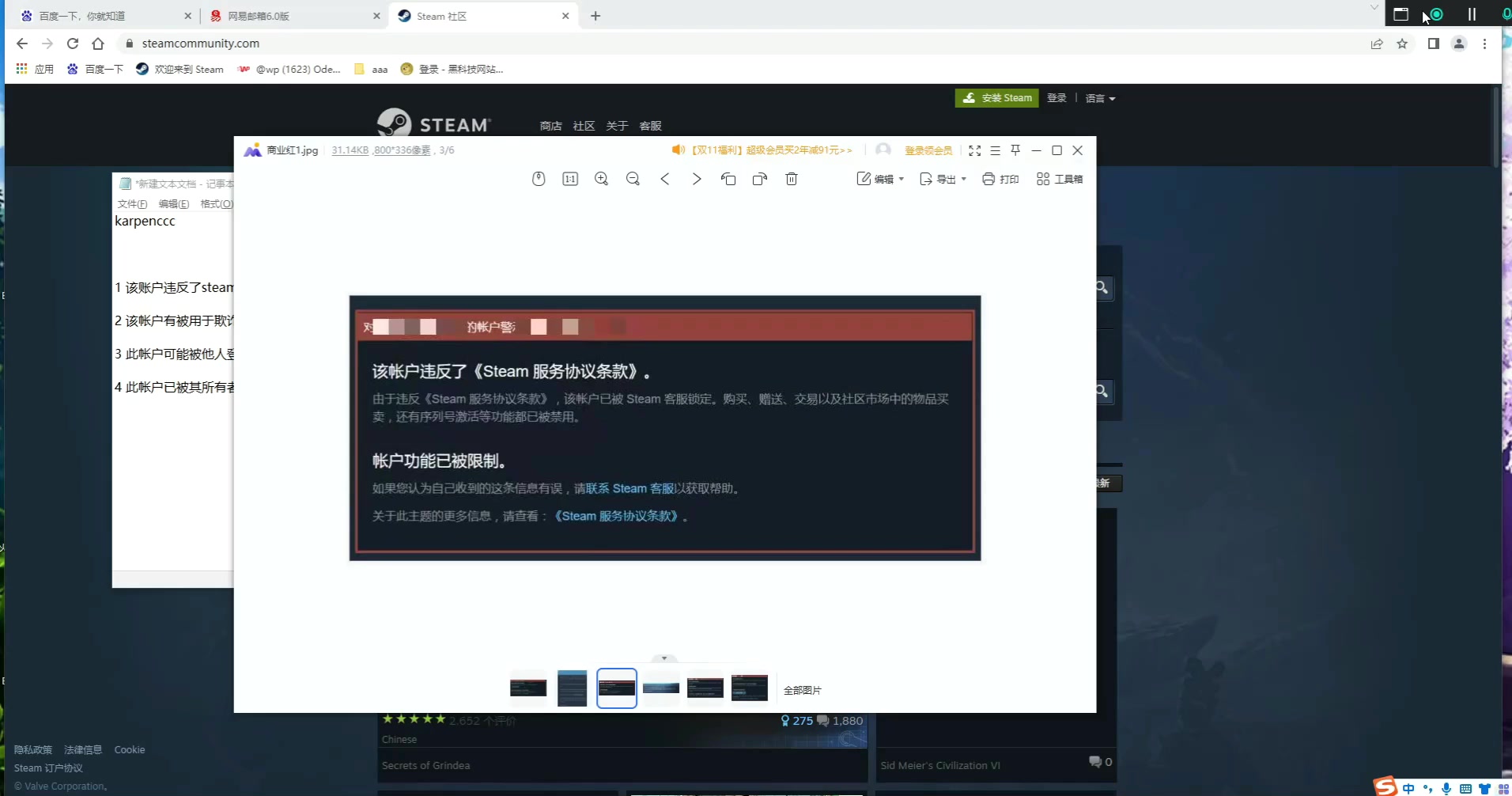Open the Chrome profile icon

click(x=1459, y=44)
